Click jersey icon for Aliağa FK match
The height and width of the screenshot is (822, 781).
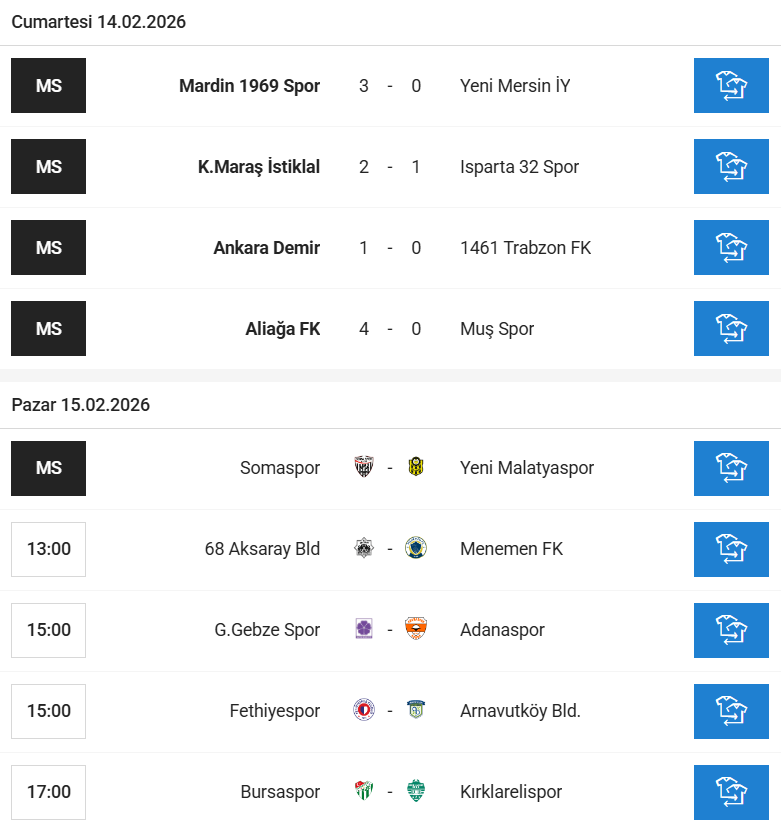(732, 329)
